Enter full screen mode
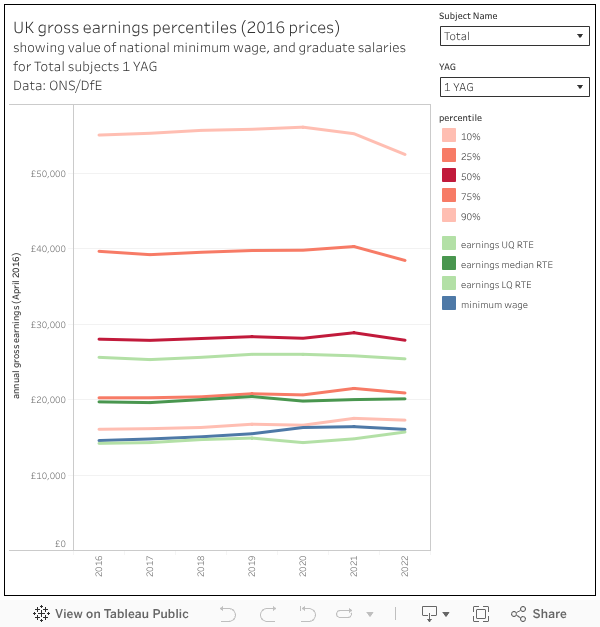 point(480,614)
